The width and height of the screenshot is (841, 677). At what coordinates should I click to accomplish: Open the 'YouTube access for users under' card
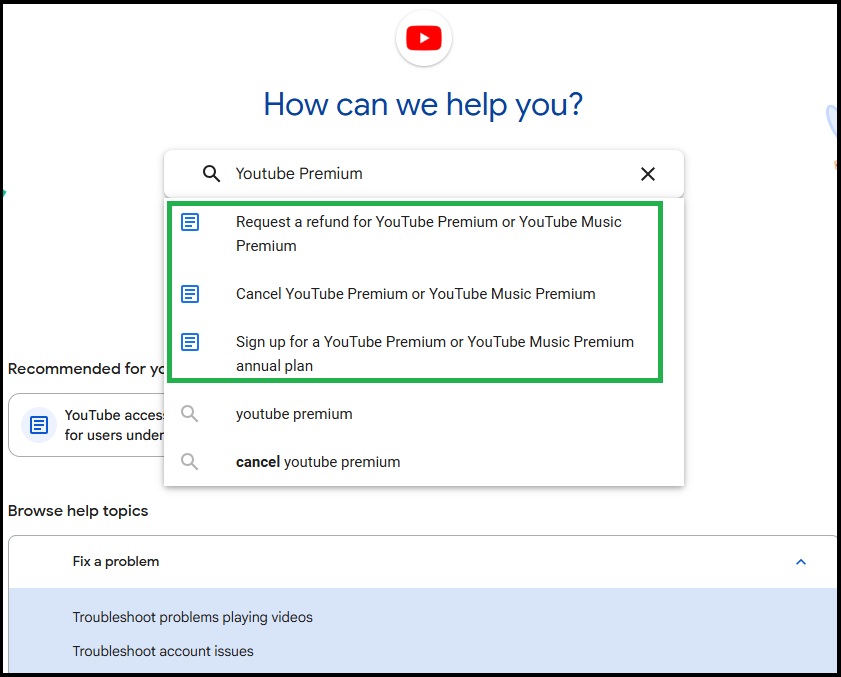click(x=87, y=425)
